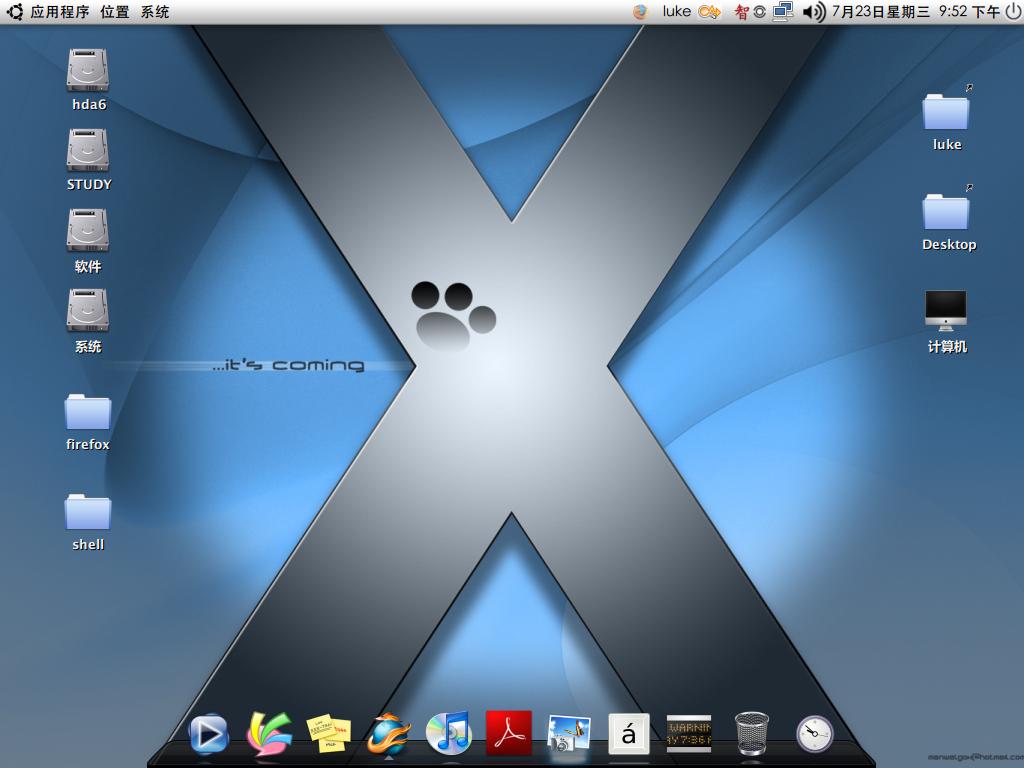Select the Desktop folder shortcut
Image resolution: width=1024 pixels, height=768 pixels.
point(946,211)
